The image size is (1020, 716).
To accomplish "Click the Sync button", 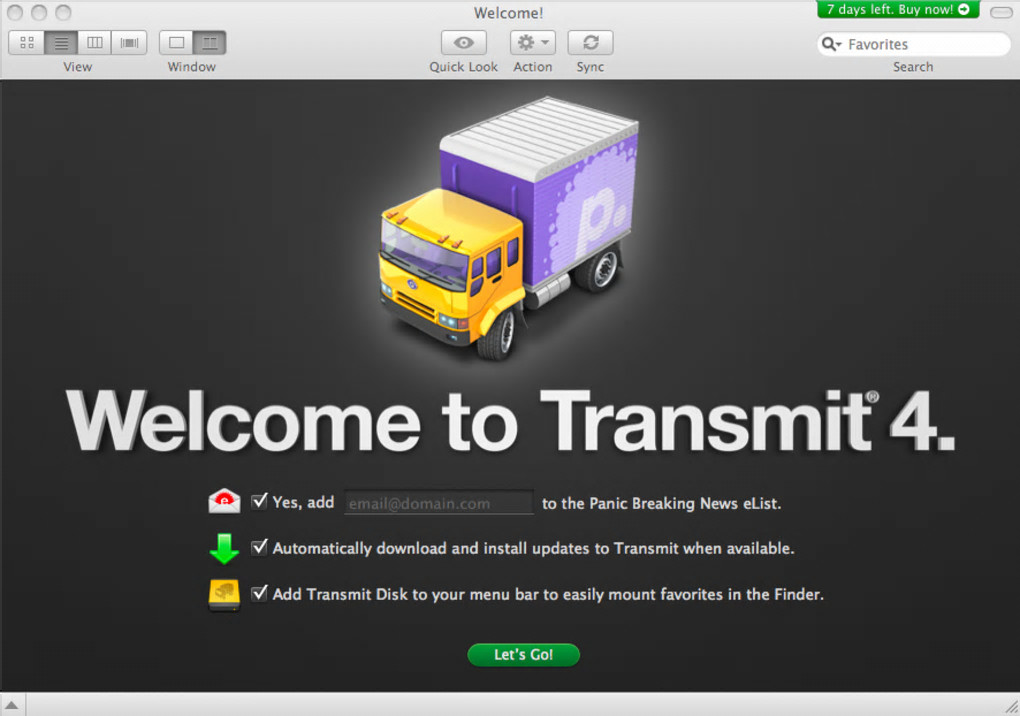I will pos(590,43).
